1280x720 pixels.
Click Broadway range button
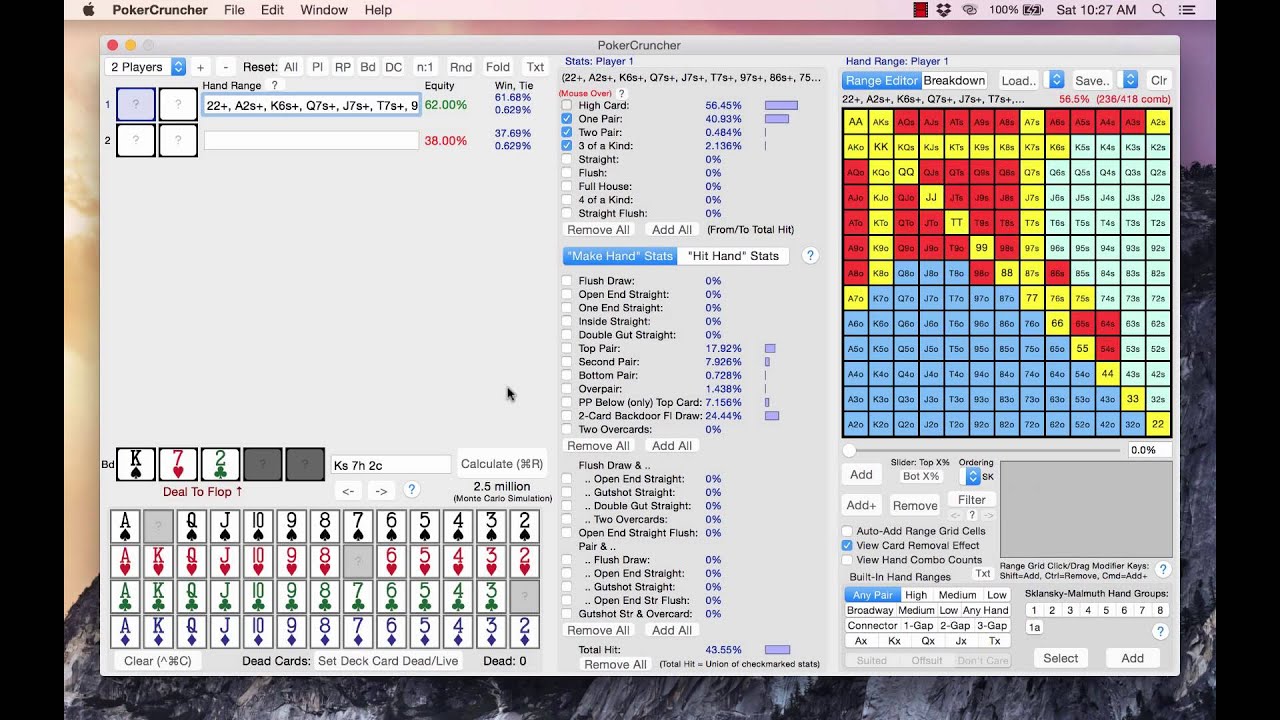pos(870,610)
